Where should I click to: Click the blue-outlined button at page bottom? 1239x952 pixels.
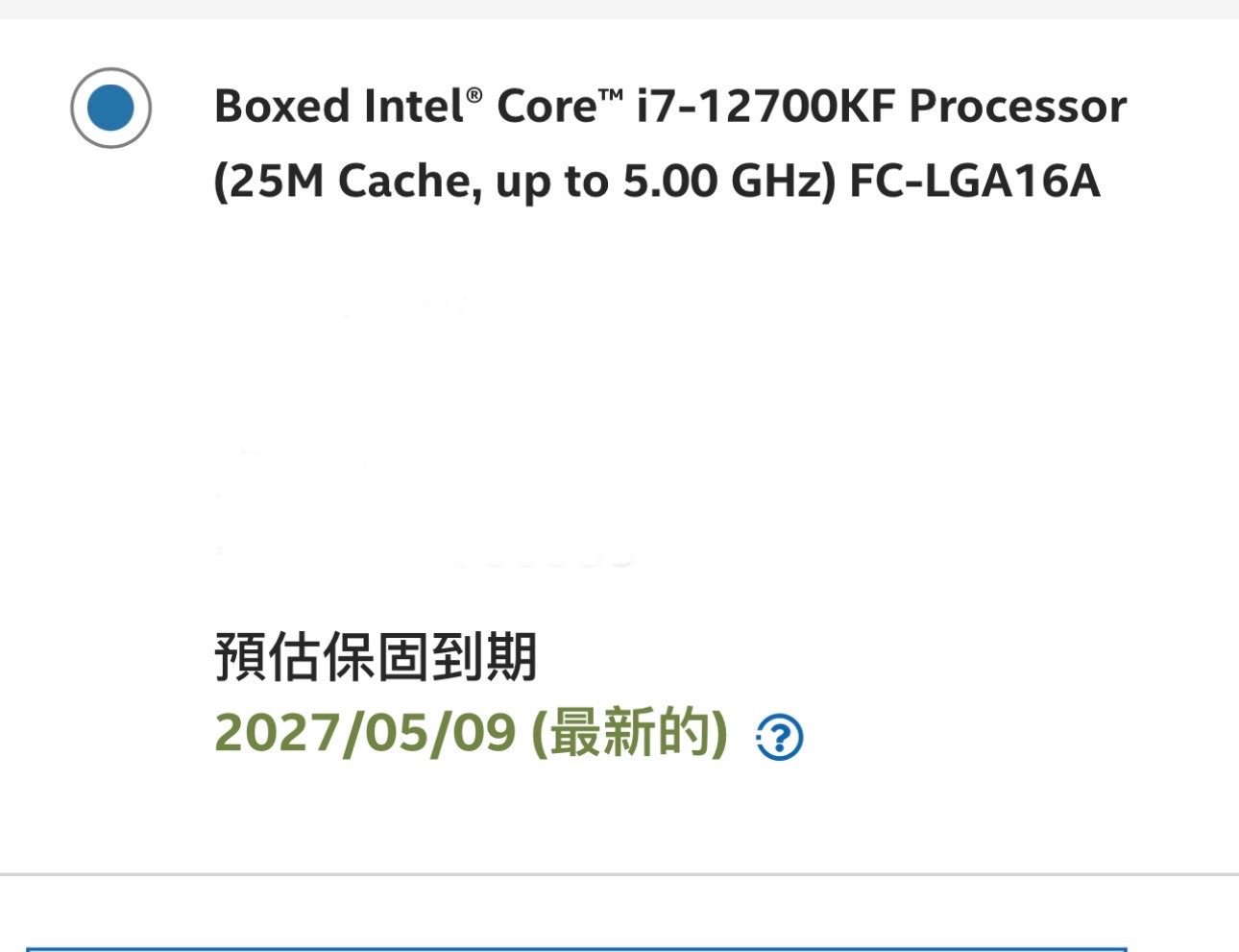(576, 949)
